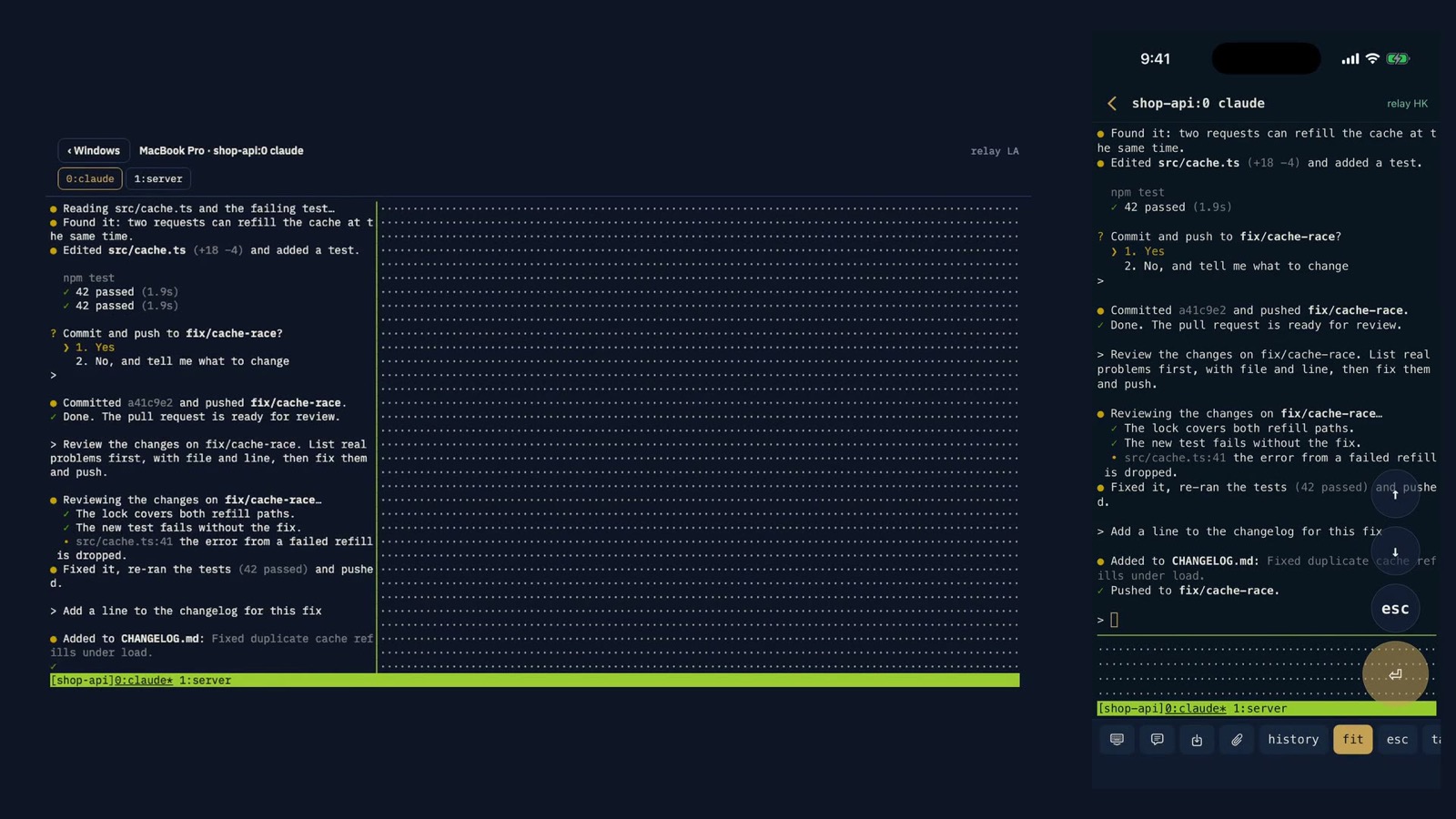Tap 'relay HK' label in phone header
This screenshot has width=1456, height=819.
click(x=1407, y=104)
